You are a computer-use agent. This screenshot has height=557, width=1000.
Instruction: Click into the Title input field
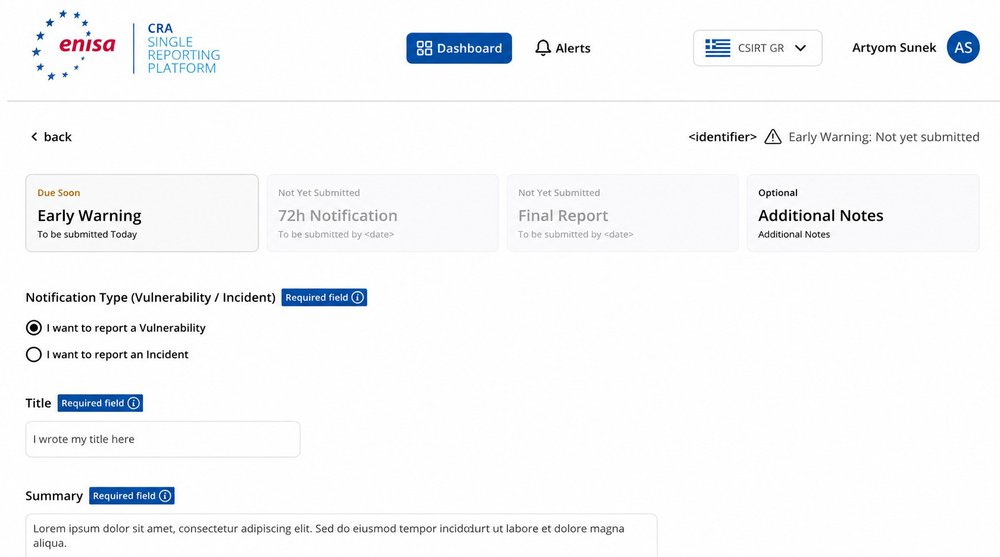coord(163,439)
